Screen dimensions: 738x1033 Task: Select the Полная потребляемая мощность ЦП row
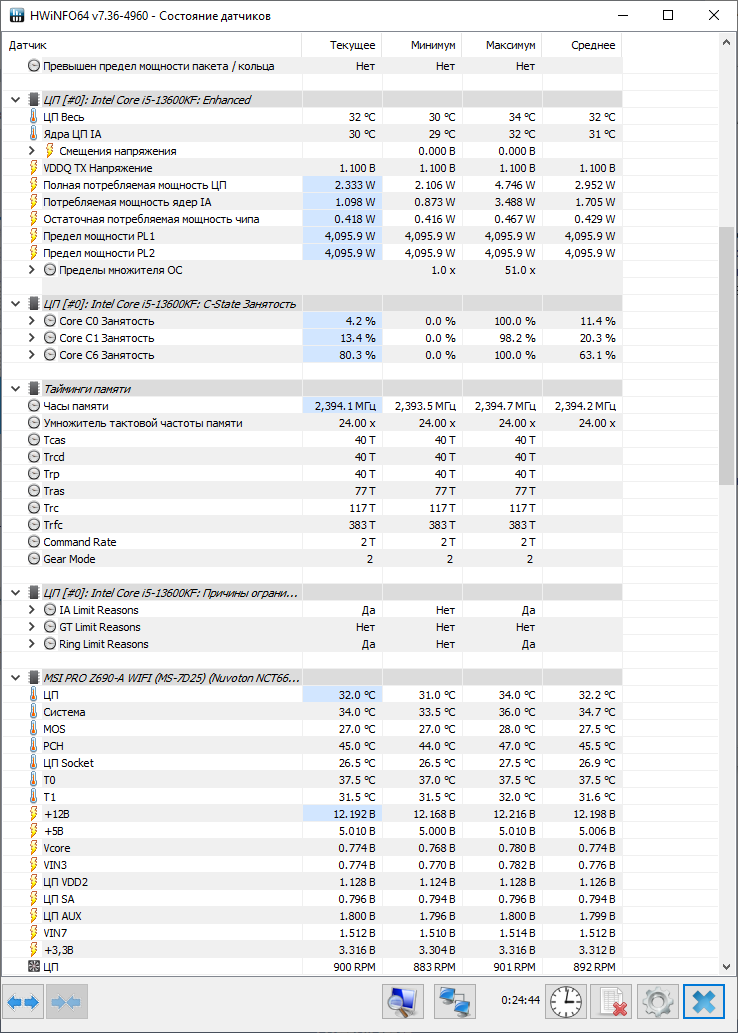click(312, 185)
